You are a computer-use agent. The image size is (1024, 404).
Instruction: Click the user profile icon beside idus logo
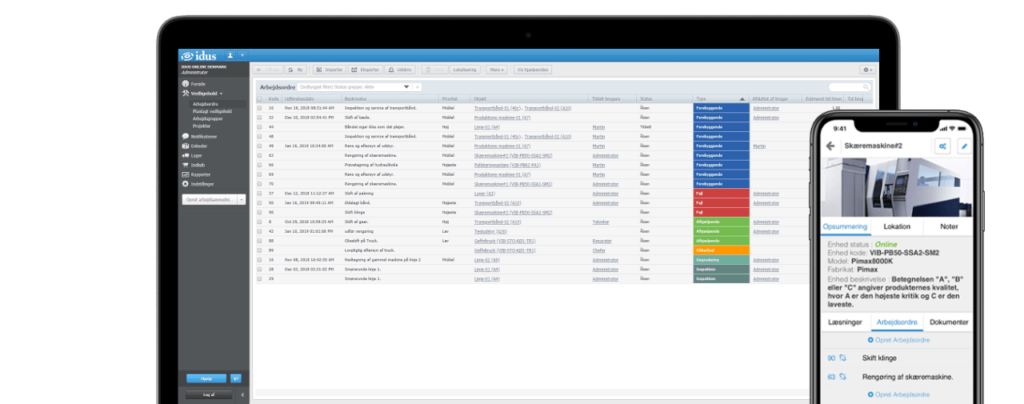[x=230, y=55]
